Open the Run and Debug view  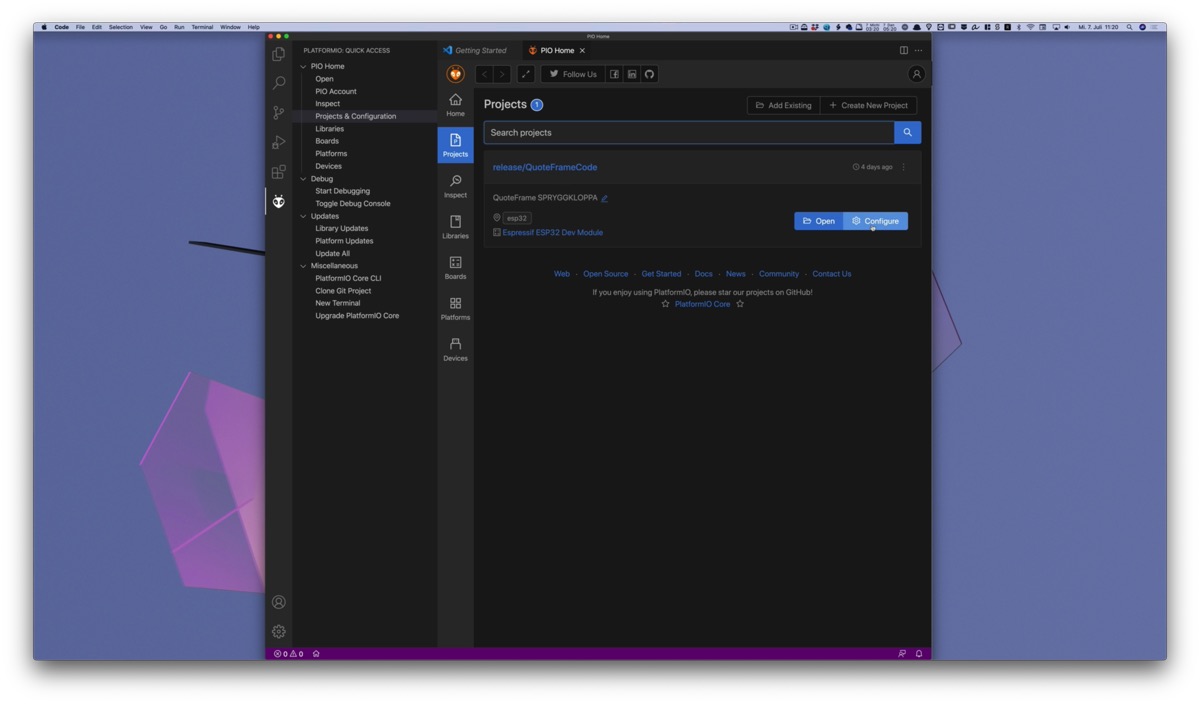[279, 142]
